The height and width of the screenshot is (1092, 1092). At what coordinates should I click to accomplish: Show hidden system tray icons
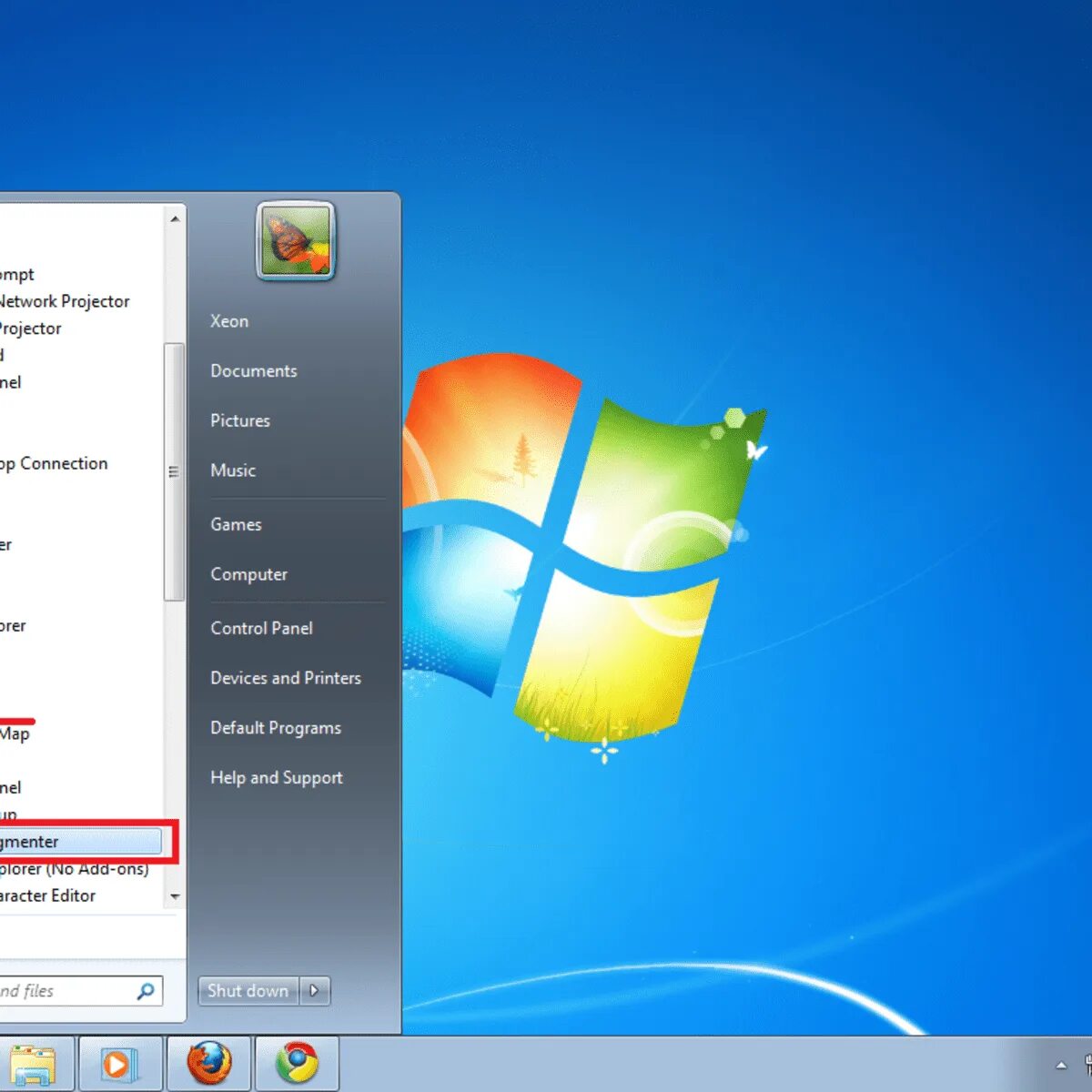[x=1061, y=1065]
